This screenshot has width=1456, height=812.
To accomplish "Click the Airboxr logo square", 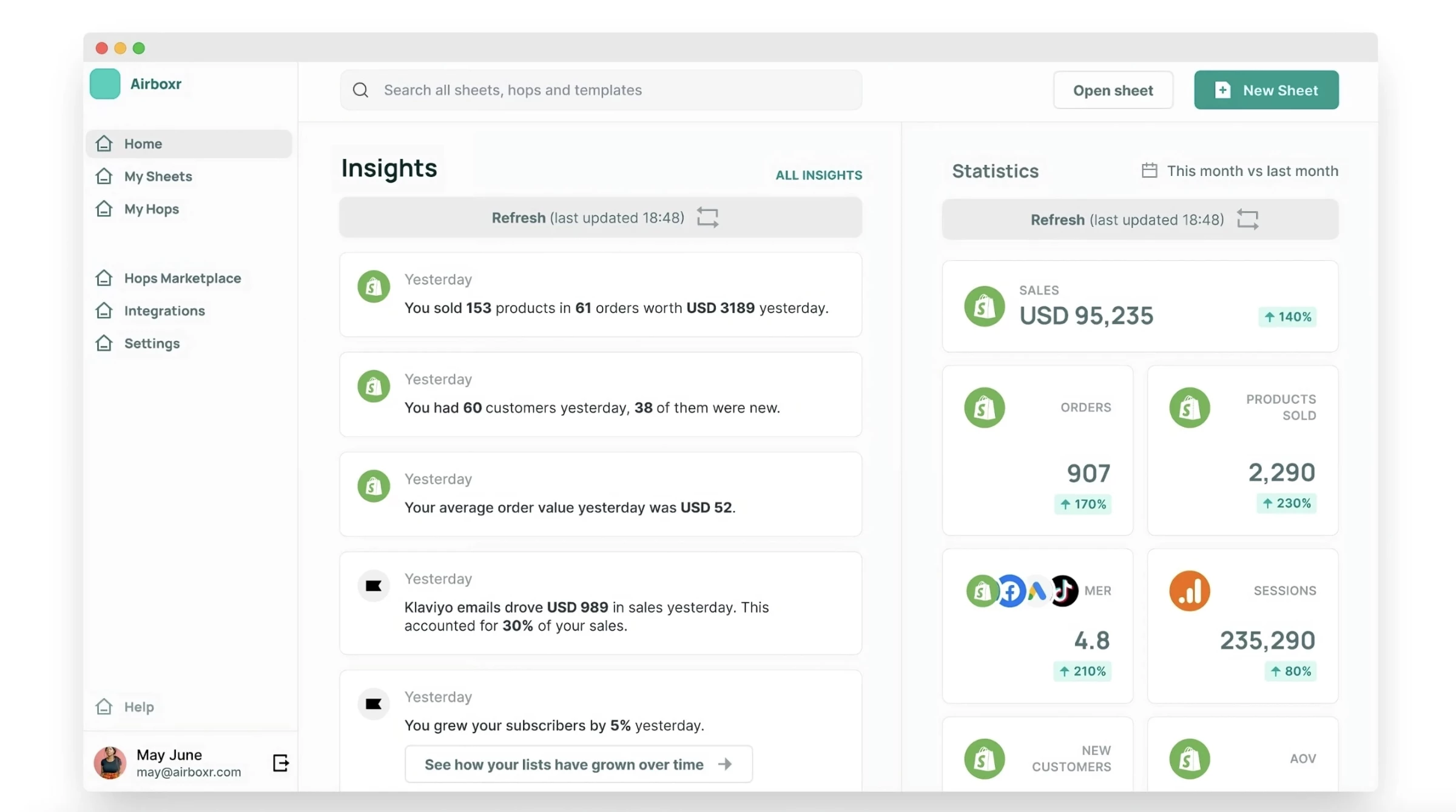I will 105,84.
